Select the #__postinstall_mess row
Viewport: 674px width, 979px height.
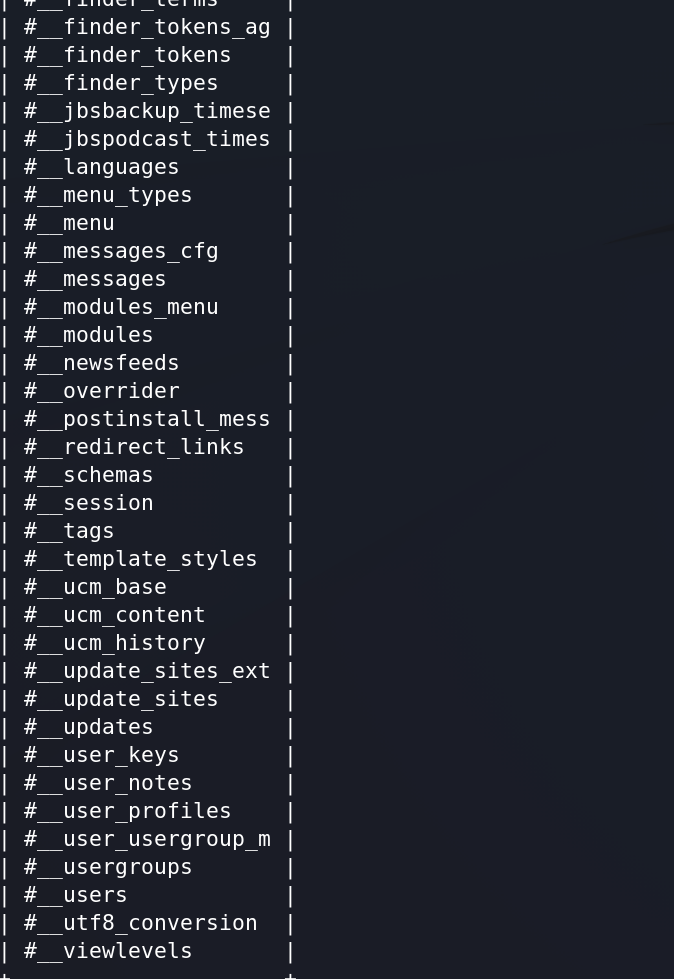tap(147, 419)
